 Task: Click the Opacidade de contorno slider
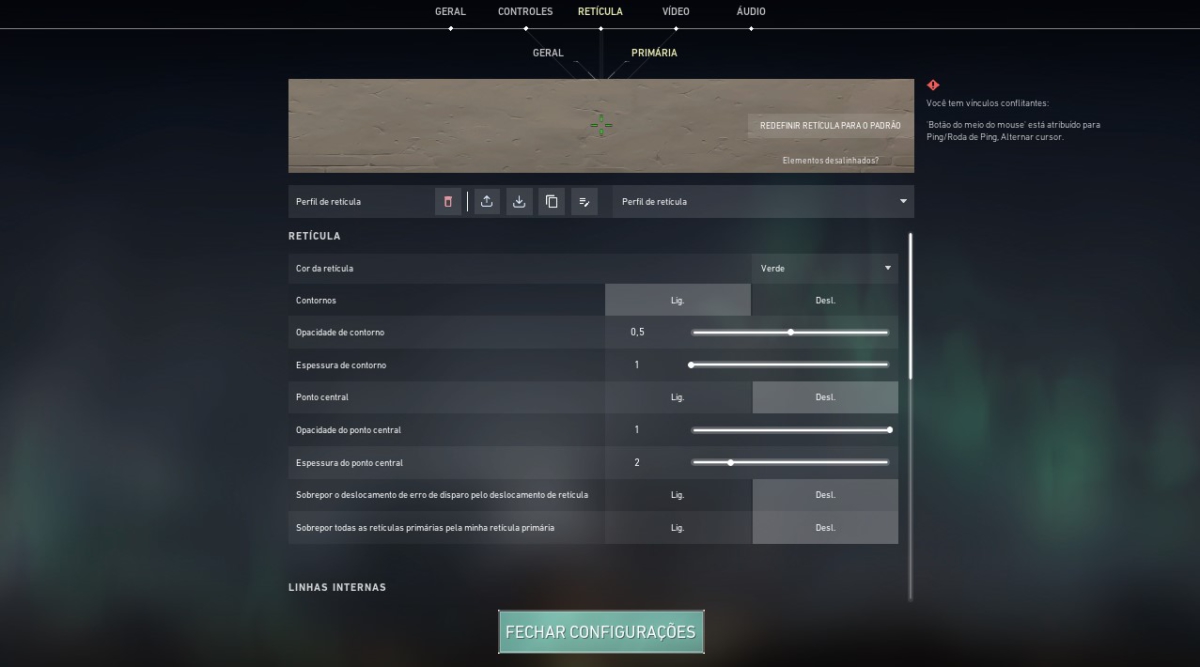pos(789,332)
